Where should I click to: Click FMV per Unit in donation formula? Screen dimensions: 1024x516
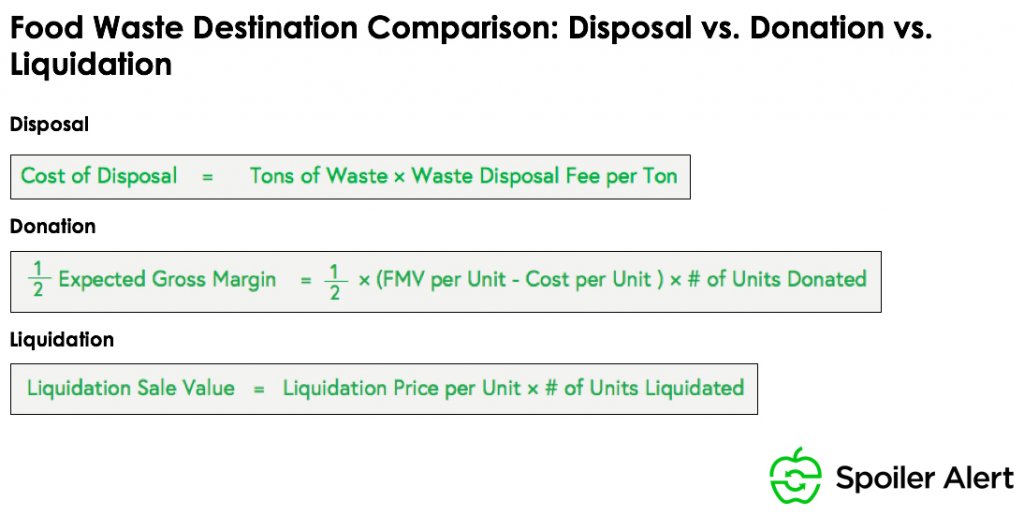[443, 280]
